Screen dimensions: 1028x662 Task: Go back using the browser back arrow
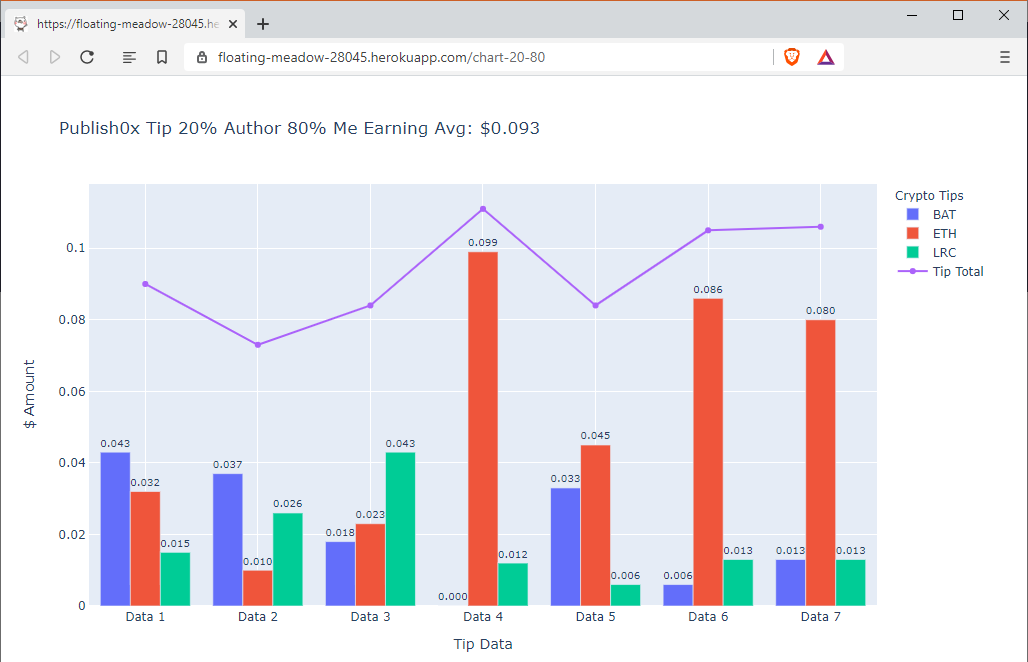click(x=24, y=57)
